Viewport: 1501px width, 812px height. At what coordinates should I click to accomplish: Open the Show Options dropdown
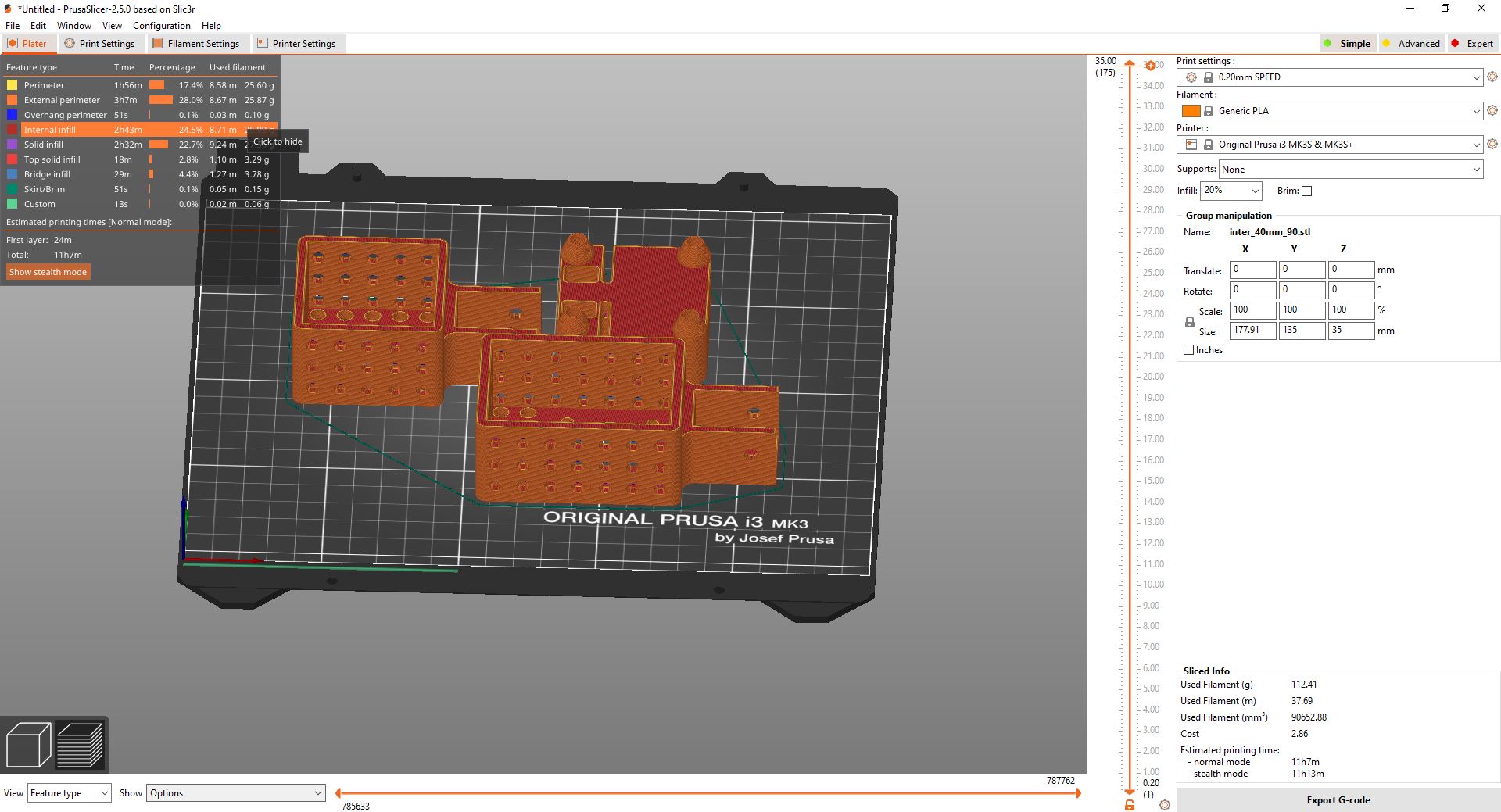point(235,793)
